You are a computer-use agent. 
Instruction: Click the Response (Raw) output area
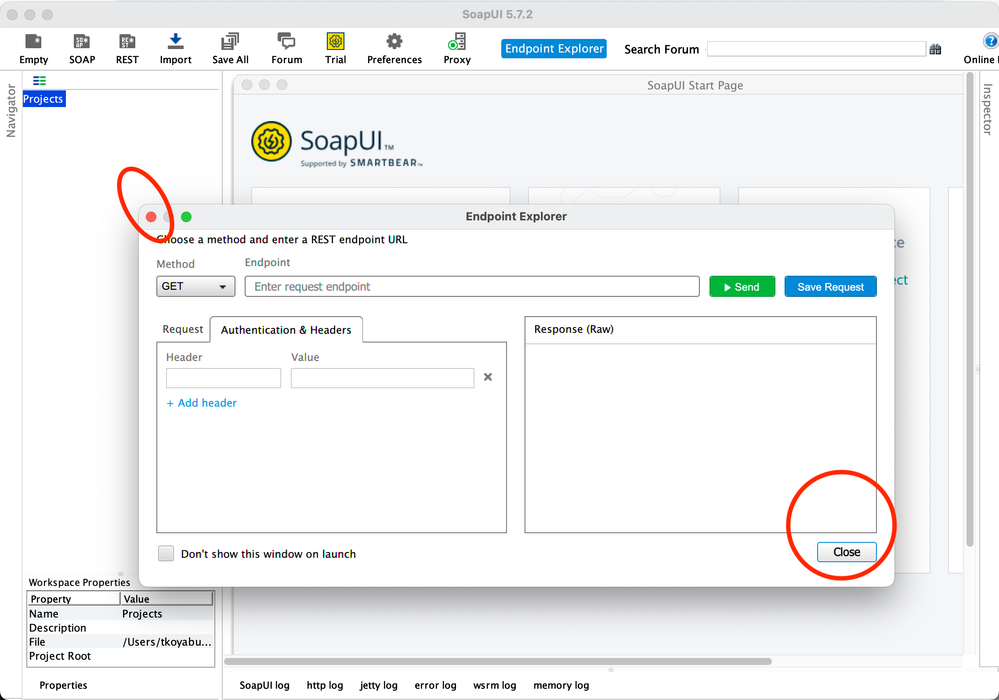pyautogui.click(x=700, y=438)
